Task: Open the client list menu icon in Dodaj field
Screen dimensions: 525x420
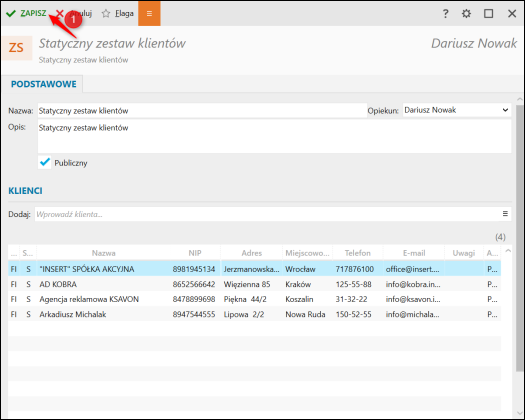Action: click(505, 214)
